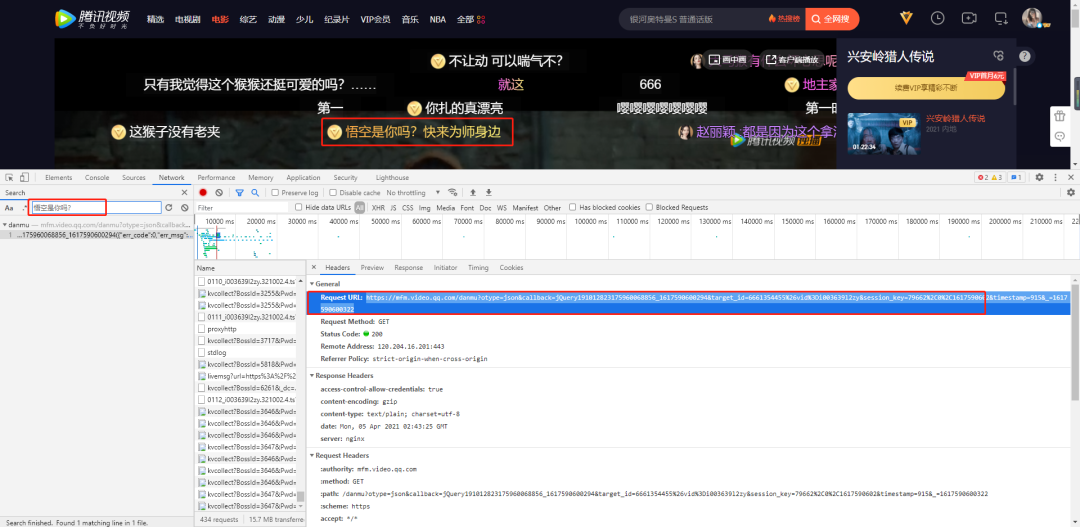
Task: Clear network log with the clear icon
Action: click(219, 192)
